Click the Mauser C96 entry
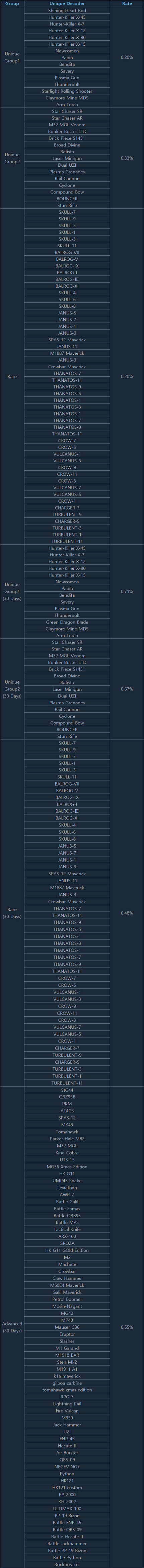The image size is (144, 1568). pos(67,1327)
